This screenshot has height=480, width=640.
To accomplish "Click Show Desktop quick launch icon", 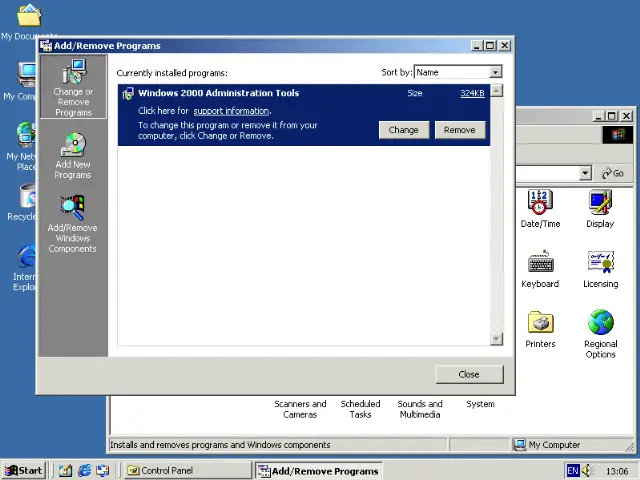I will (65, 471).
